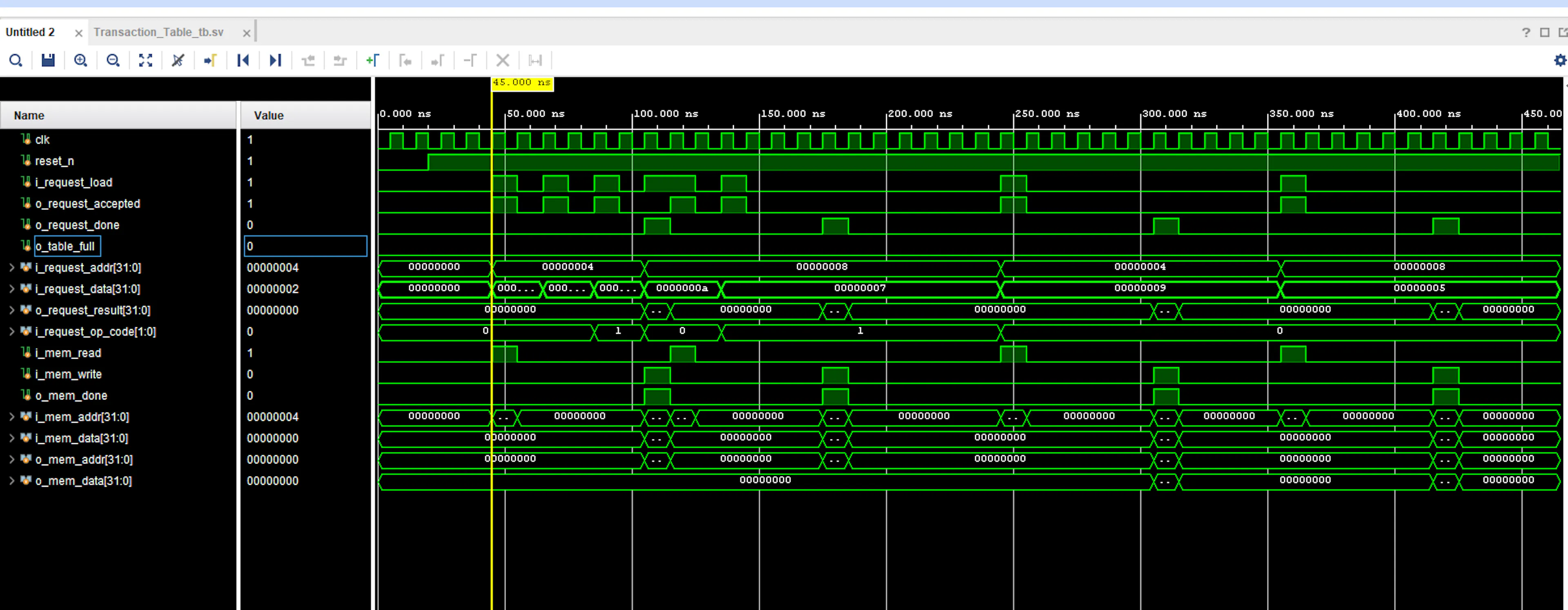Screen dimensions: 1568x610
Task: Expand the i_request_addr[31:0] bus
Action: 11,268
